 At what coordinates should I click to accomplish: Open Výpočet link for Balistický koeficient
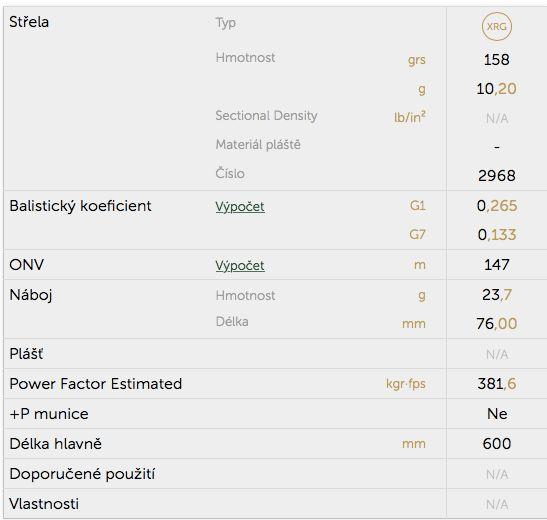click(x=240, y=206)
